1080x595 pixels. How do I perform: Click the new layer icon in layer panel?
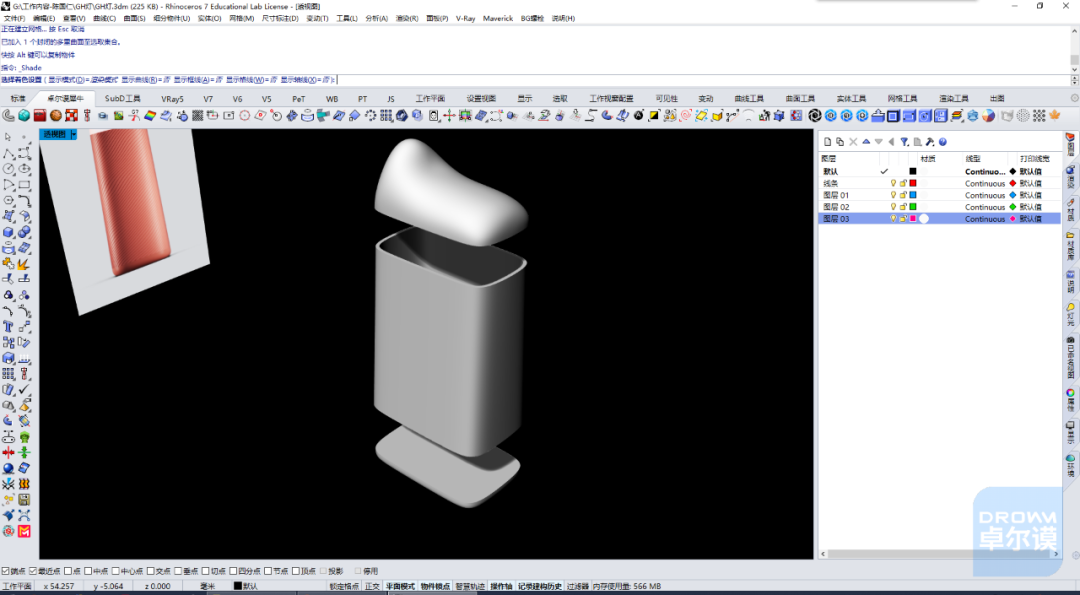pyautogui.click(x=828, y=142)
